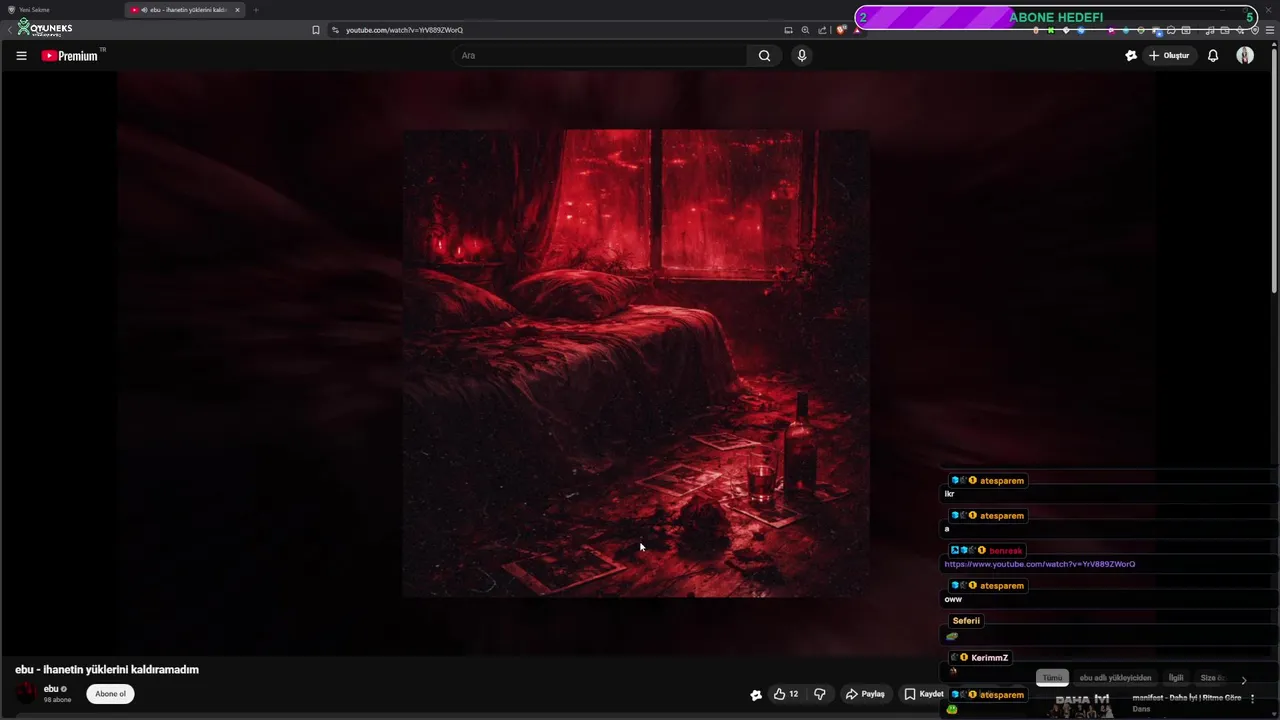The height and width of the screenshot is (720, 1280).
Task: Select the İlgili filter chip
Action: [x=1176, y=678]
